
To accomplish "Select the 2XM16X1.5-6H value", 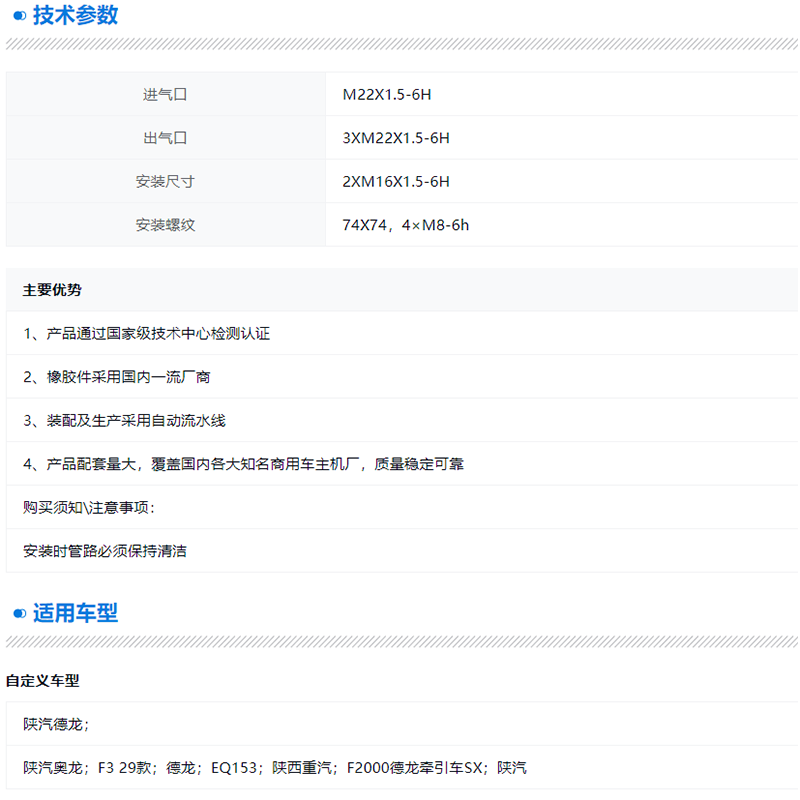I will tap(396, 182).
